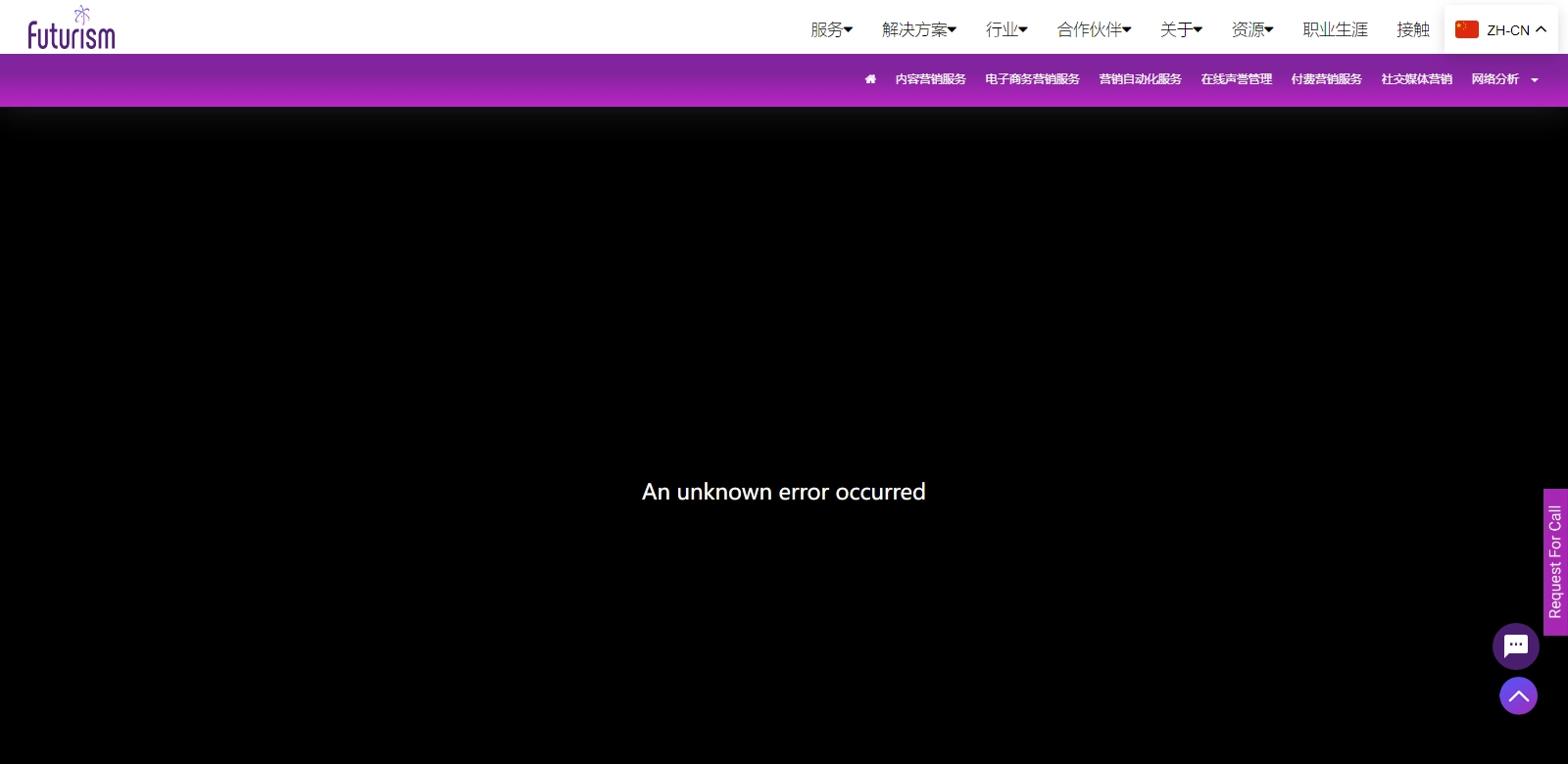Expand the 合作伙伴 menu
Screen dimensions: 1568x764
click(1094, 29)
